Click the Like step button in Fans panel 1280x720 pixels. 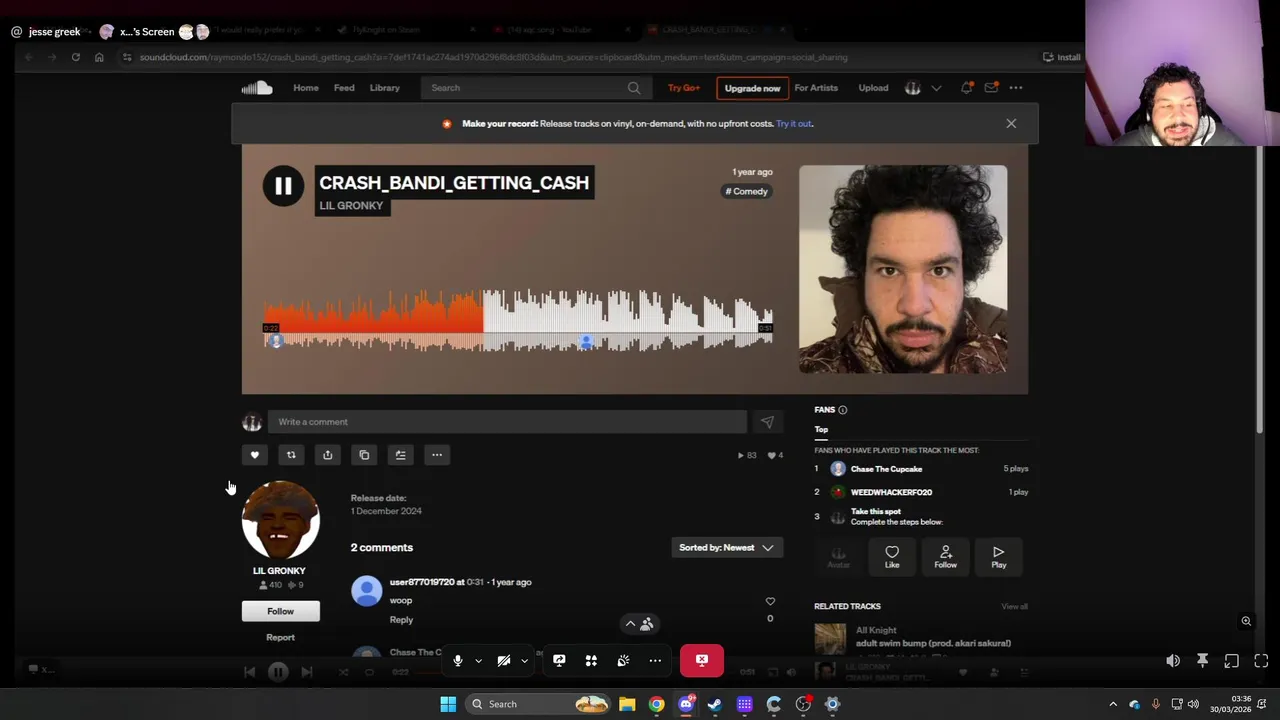point(892,558)
